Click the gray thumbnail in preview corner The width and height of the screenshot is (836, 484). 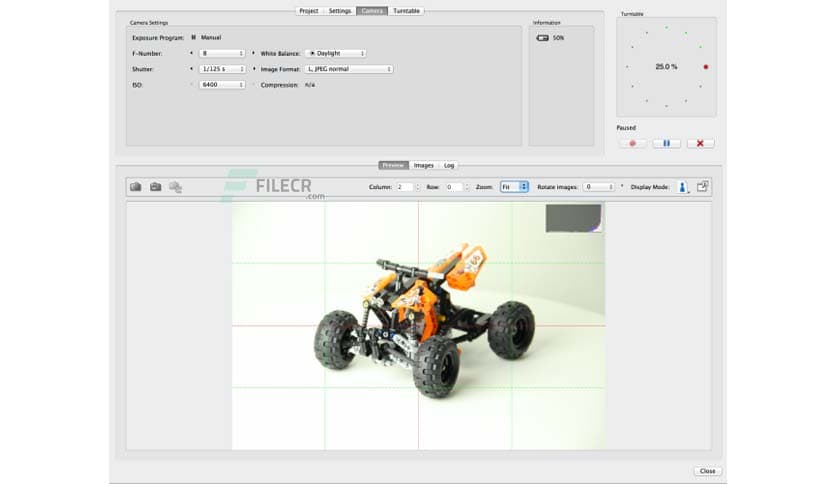click(x=573, y=217)
